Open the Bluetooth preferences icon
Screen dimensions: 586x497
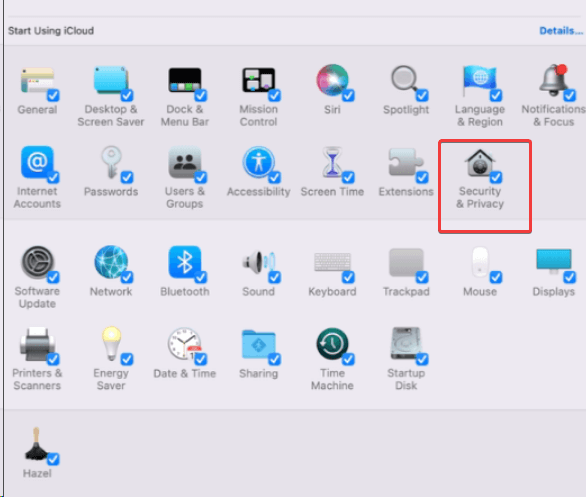coord(184,262)
